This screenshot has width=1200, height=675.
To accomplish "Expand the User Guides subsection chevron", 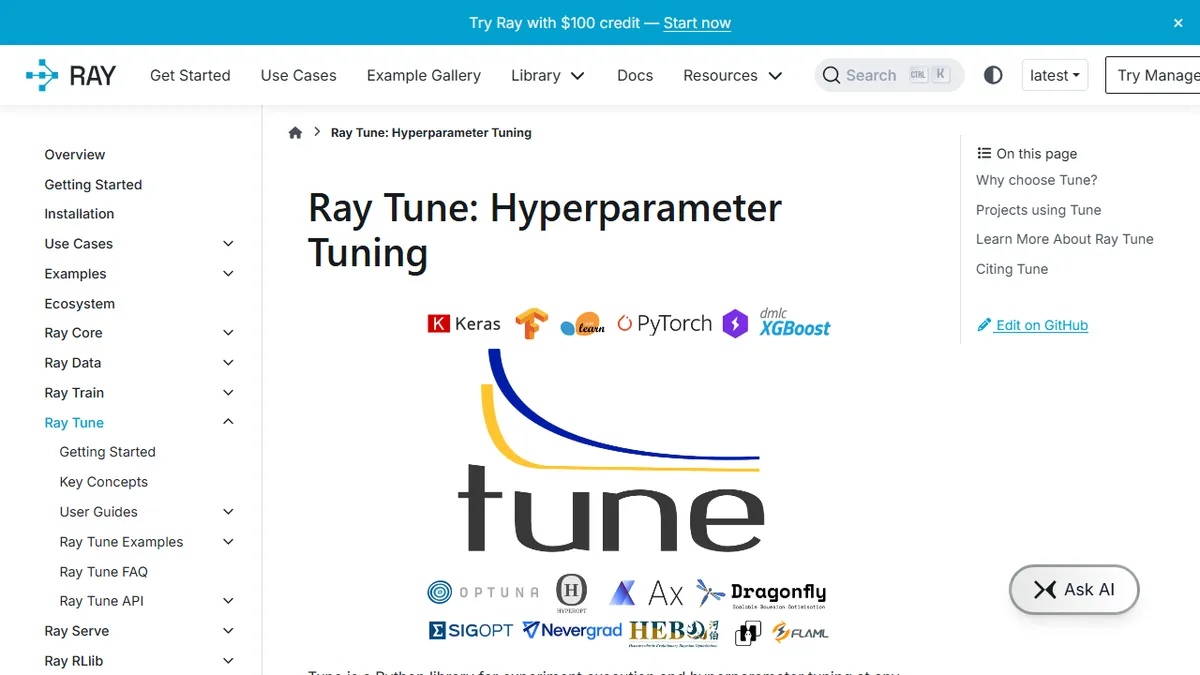I will (228, 512).
